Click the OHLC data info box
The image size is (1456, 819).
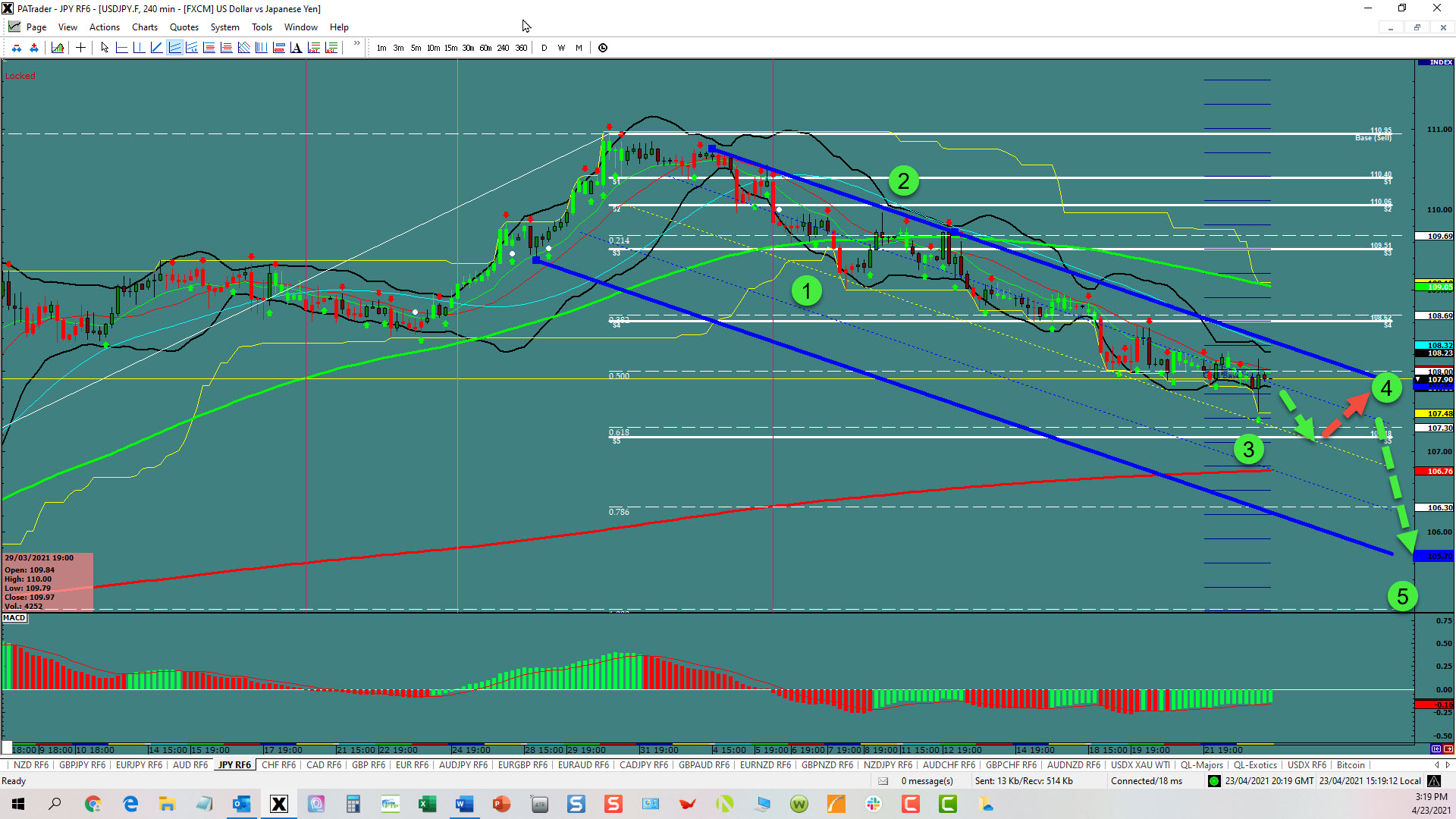point(48,582)
